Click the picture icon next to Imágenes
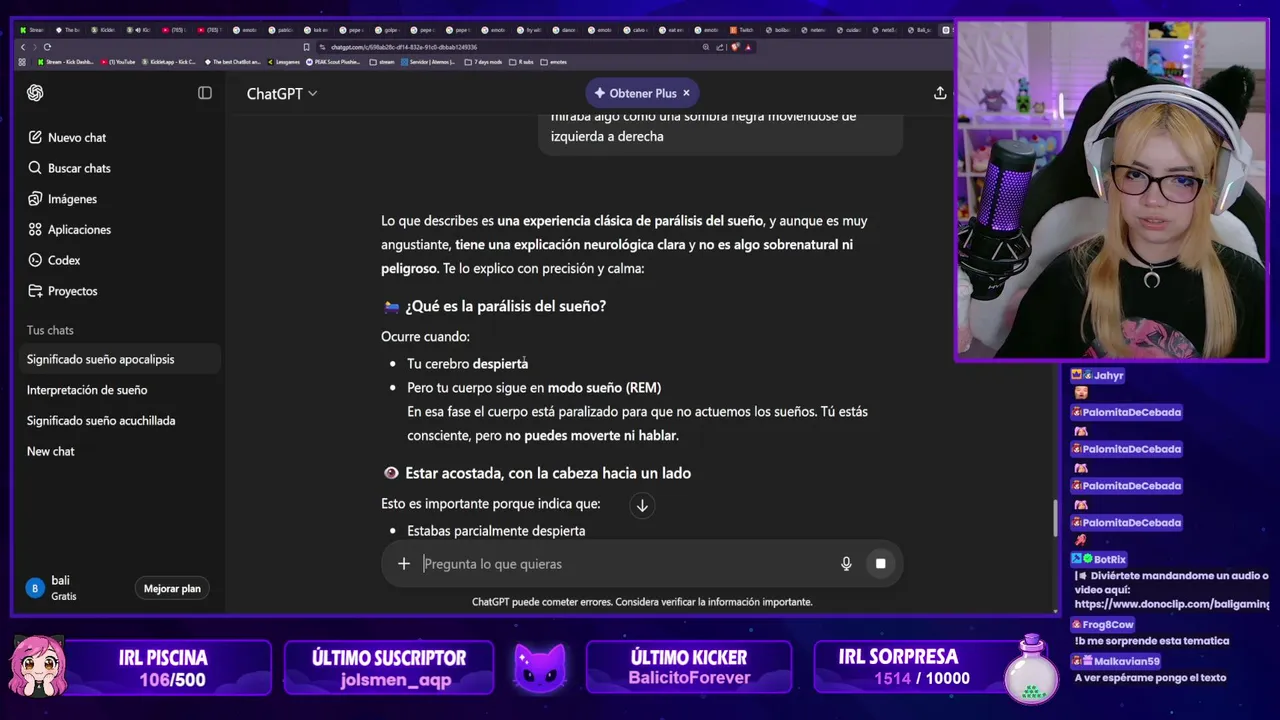This screenshot has height=720, width=1280. pyautogui.click(x=35, y=199)
